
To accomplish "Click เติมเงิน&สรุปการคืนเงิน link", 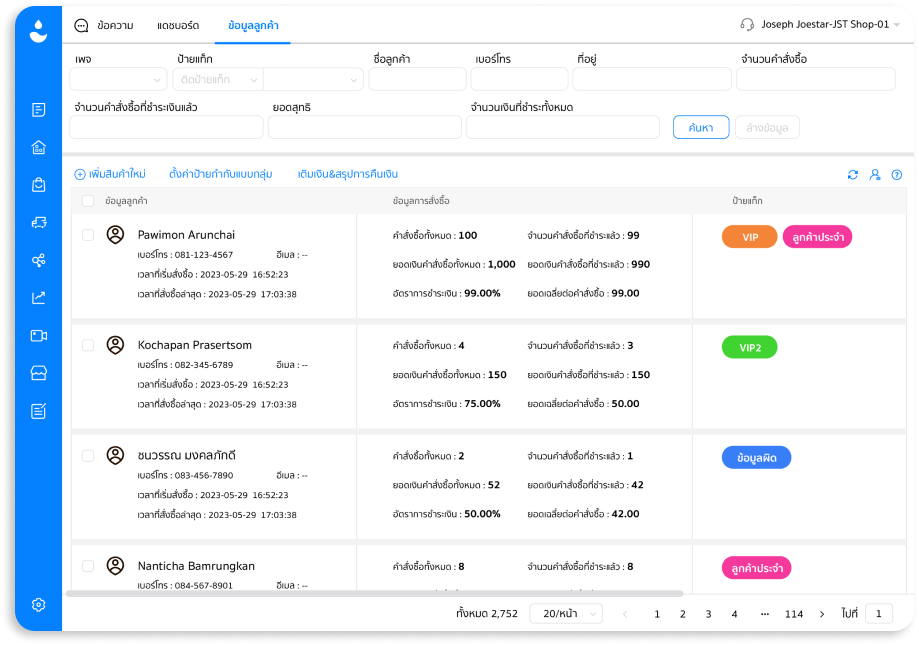I will (x=348, y=174).
